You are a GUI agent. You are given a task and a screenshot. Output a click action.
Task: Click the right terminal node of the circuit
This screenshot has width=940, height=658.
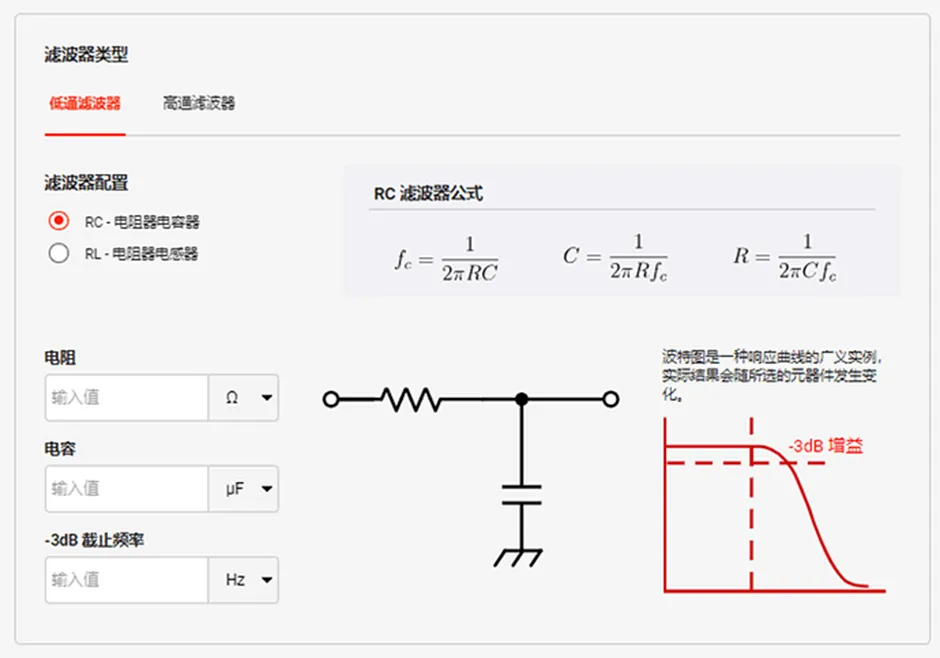(x=610, y=398)
